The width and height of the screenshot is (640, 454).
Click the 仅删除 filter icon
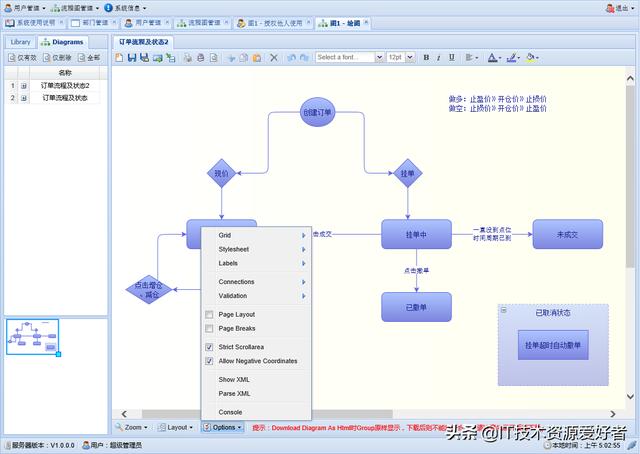pyautogui.click(x=47, y=58)
